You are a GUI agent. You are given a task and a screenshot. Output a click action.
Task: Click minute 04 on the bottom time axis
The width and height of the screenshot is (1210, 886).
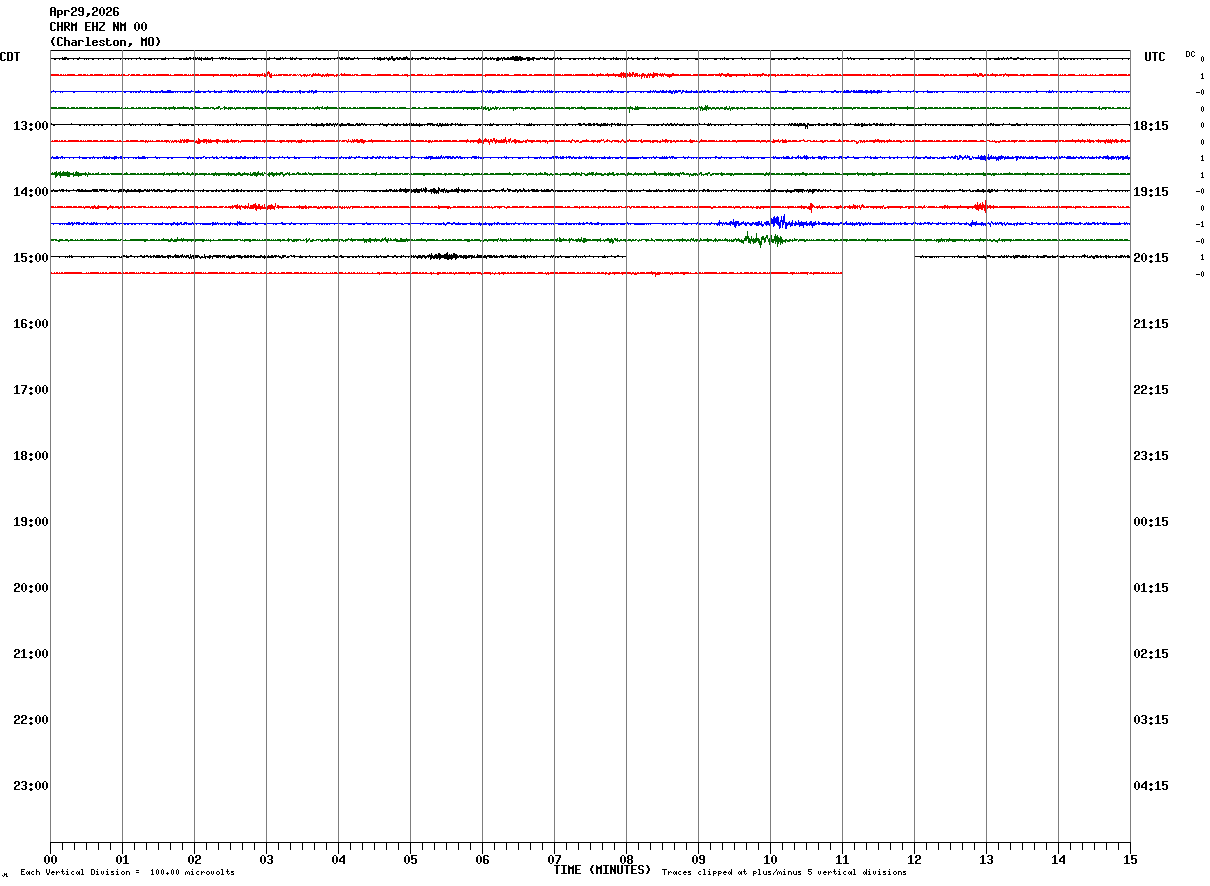(338, 859)
